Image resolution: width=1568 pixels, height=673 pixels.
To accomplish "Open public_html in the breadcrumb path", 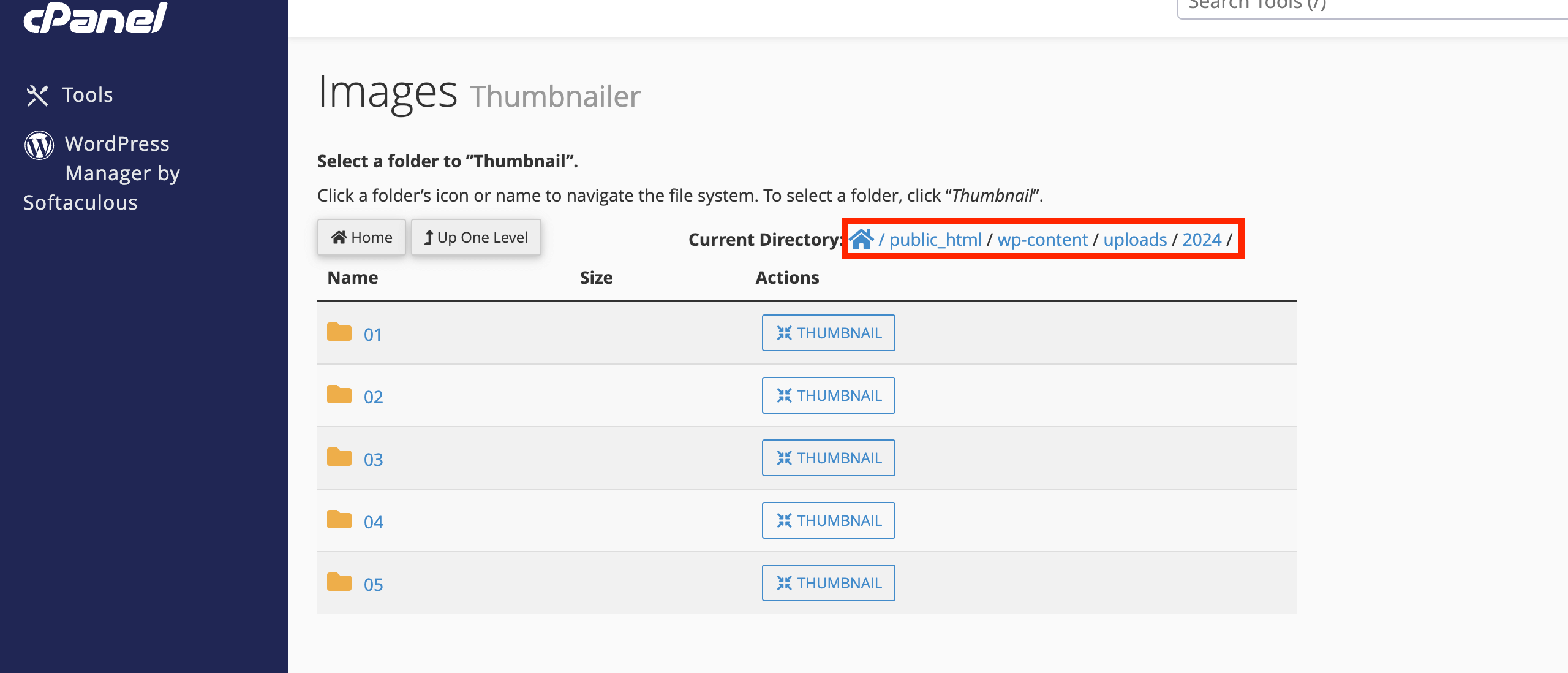I will click(x=935, y=239).
